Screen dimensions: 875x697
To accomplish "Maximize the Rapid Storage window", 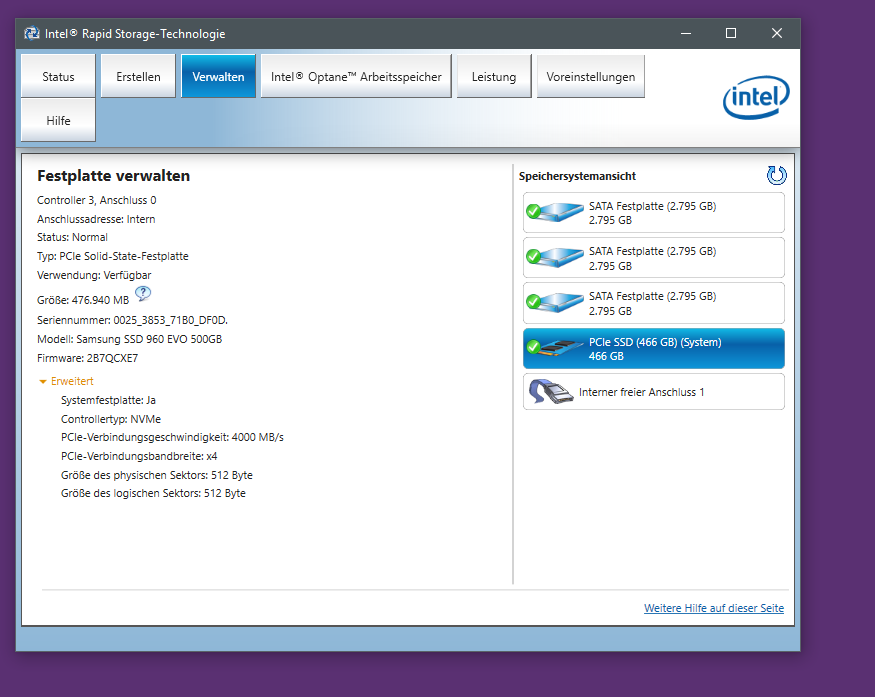I will tap(731, 33).
